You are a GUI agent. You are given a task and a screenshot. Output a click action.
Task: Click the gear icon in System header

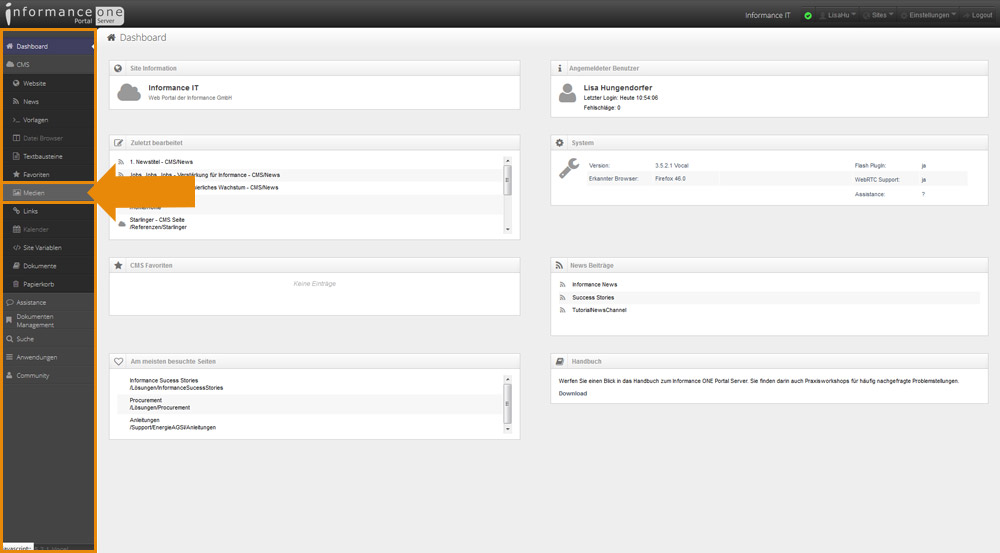559,143
